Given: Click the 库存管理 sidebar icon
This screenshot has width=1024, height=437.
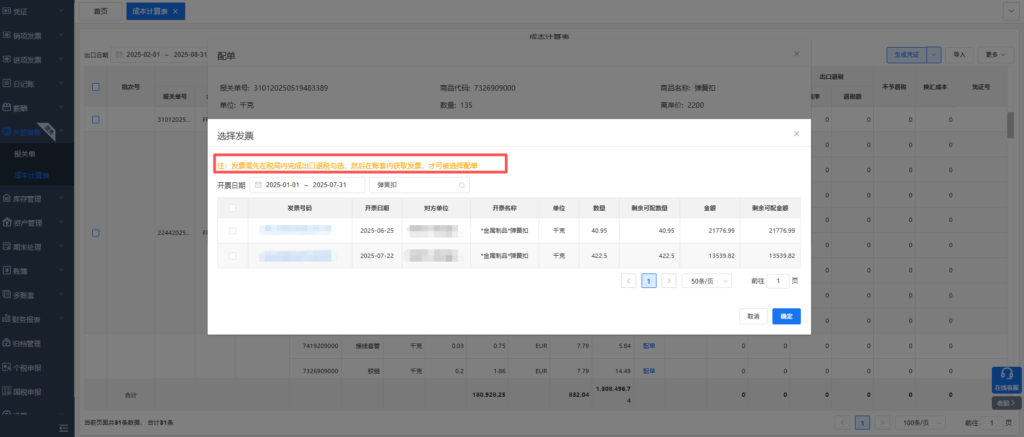Looking at the screenshot, I should [8, 197].
